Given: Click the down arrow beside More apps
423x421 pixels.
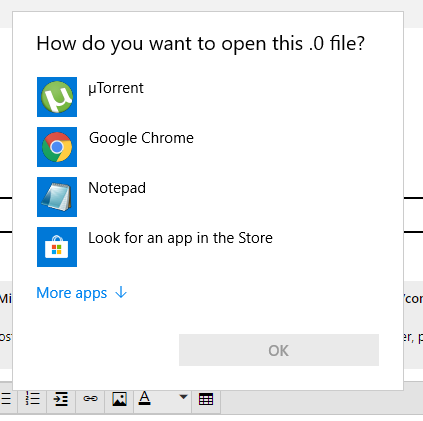Looking at the screenshot, I should coord(121,293).
